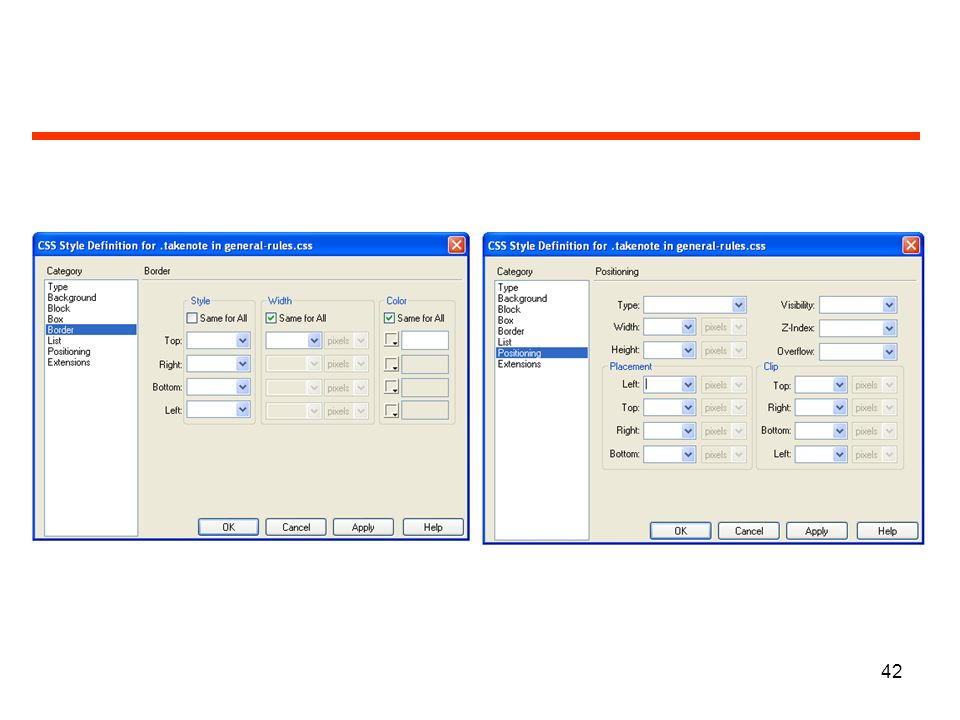The height and width of the screenshot is (720, 960).
Task: Open the Top border style dropdown
Action: pyautogui.click(x=242, y=340)
